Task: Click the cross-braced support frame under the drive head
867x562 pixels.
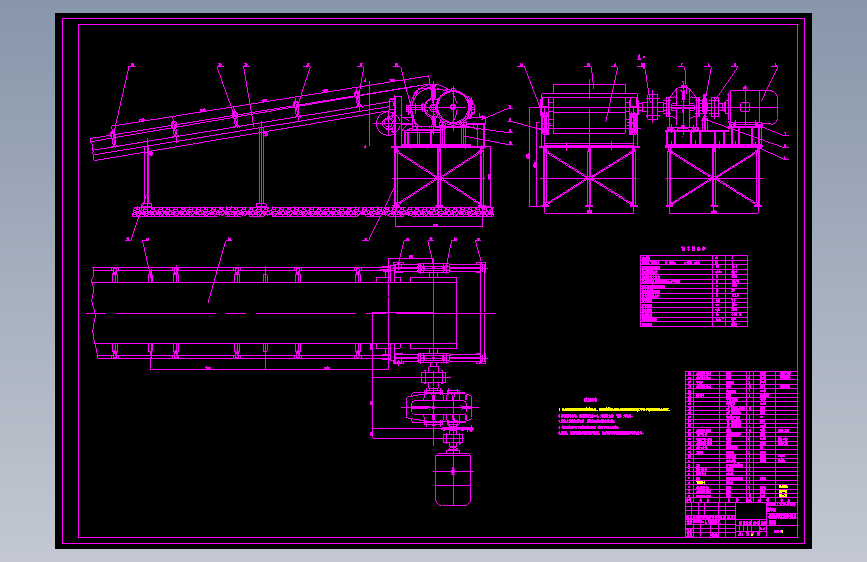Action: point(440,178)
